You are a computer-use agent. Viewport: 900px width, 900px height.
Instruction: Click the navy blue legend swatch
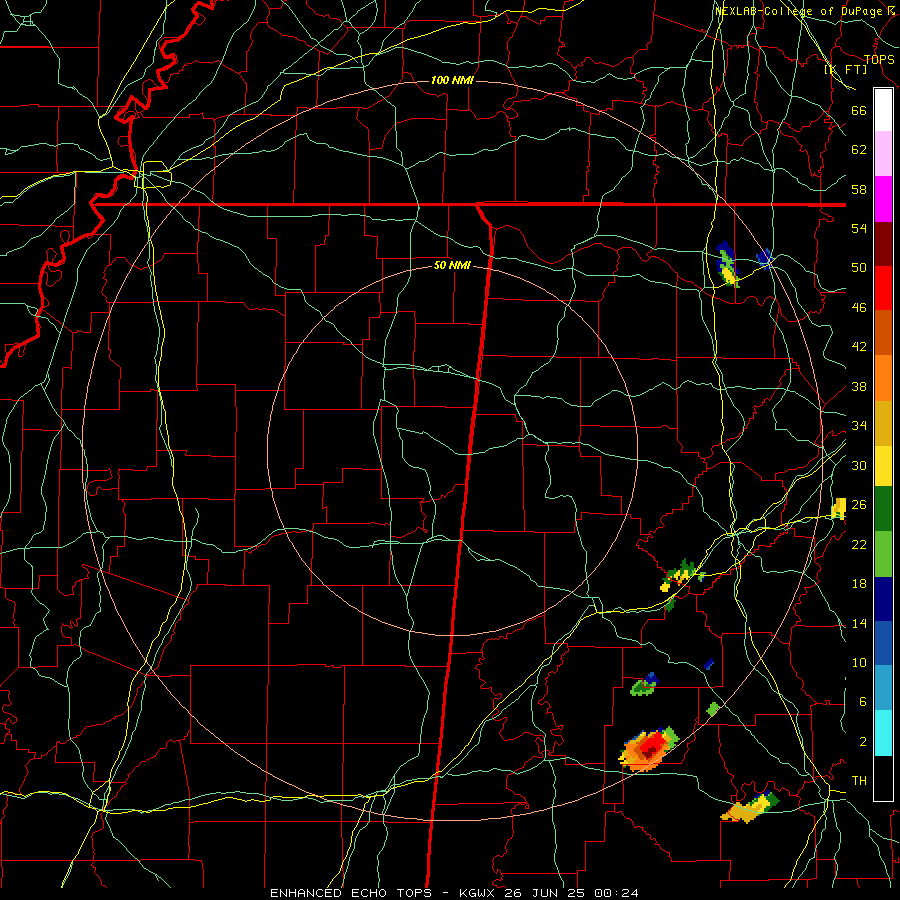883,599
